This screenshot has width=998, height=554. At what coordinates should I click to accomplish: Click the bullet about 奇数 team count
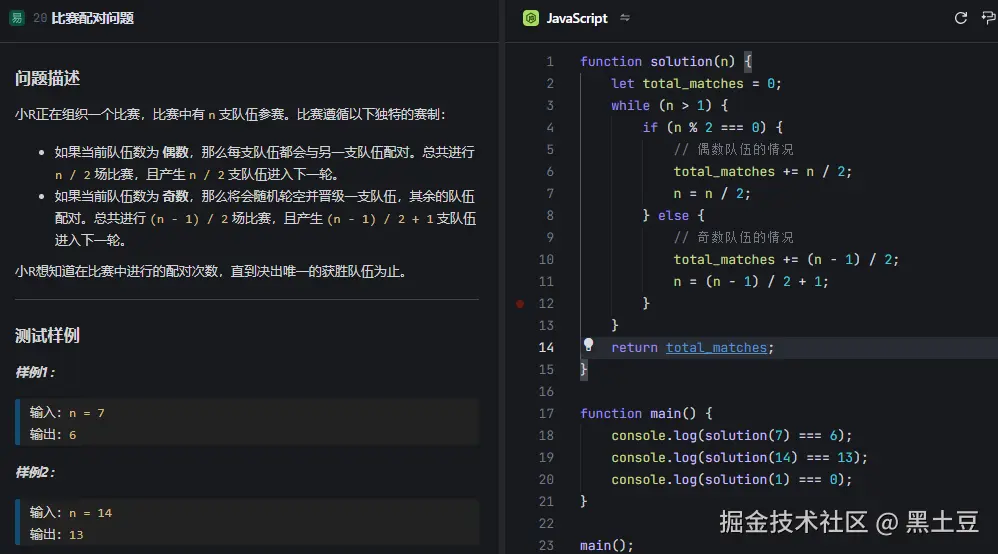pyautogui.click(x=265, y=218)
